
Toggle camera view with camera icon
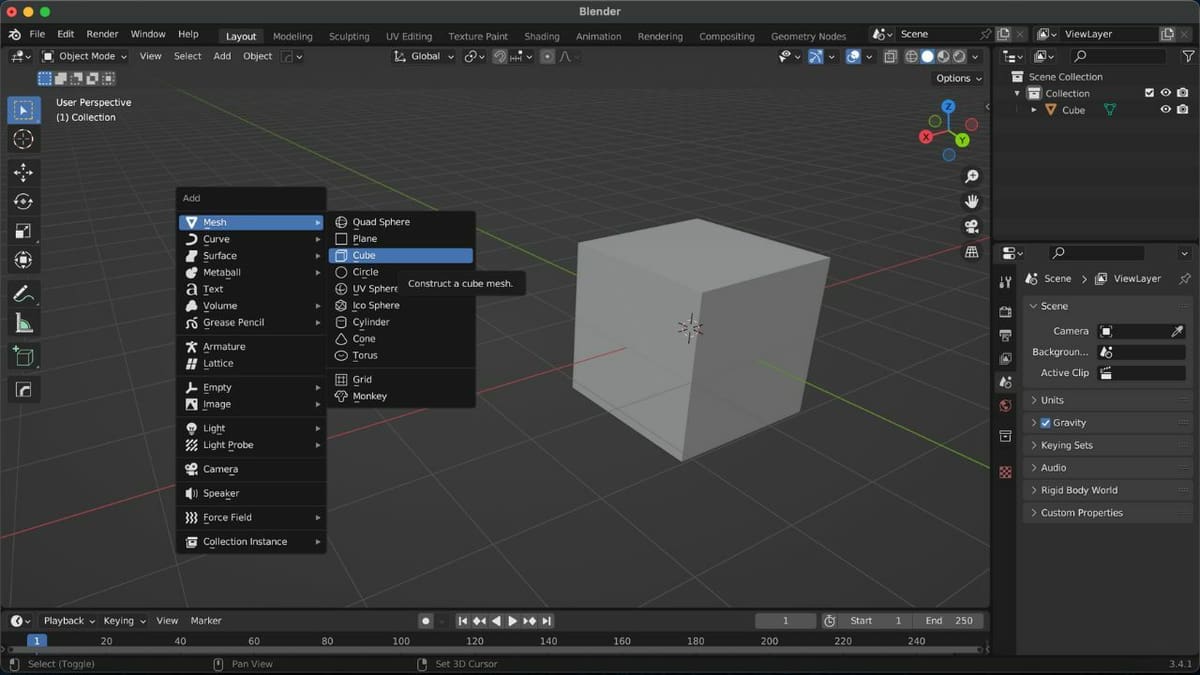(x=971, y=227)
